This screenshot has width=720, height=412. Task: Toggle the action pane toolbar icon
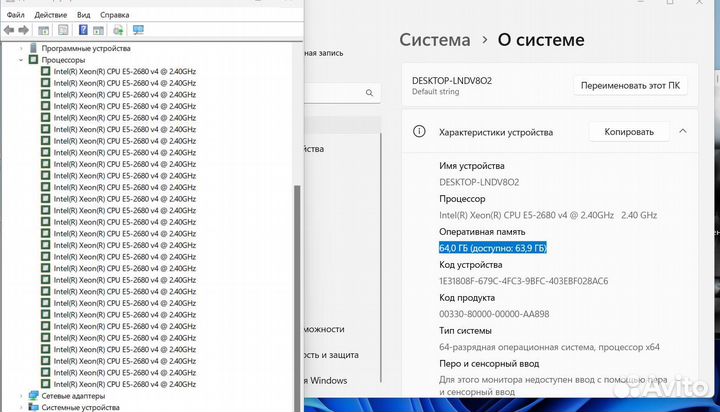click(98, 30)
